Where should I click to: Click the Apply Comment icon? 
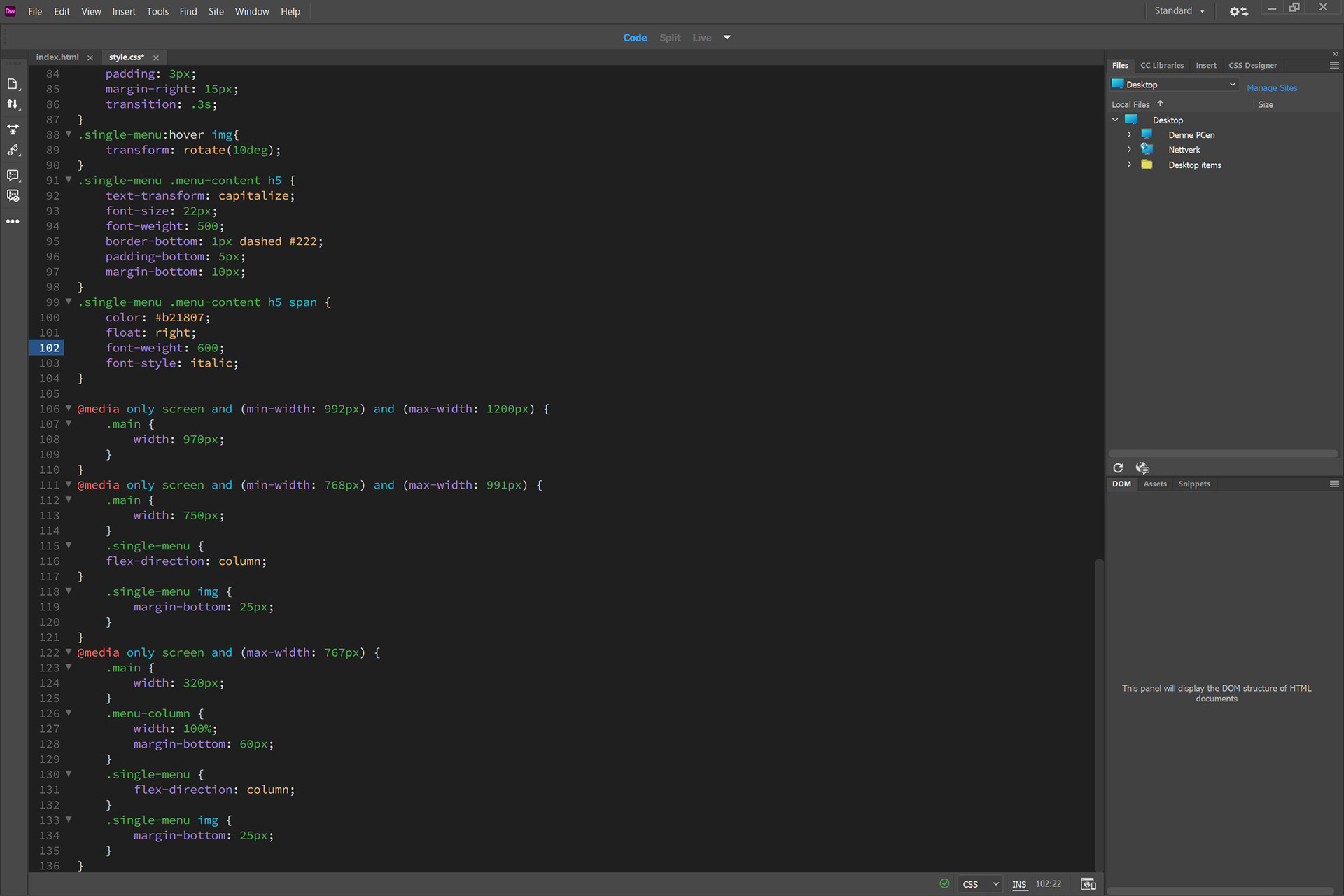click(x=13, y=175)
